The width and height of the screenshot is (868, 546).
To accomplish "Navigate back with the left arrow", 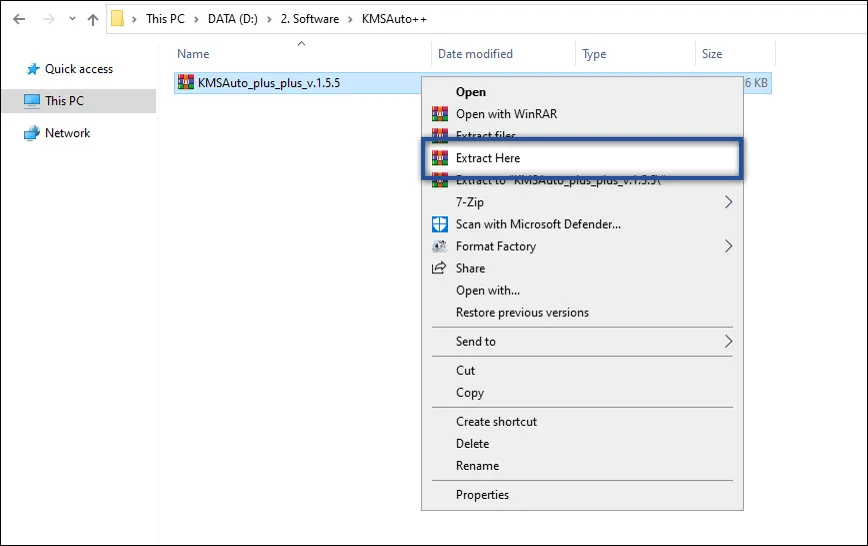I will pyautogui.click(x=19, y=19).
